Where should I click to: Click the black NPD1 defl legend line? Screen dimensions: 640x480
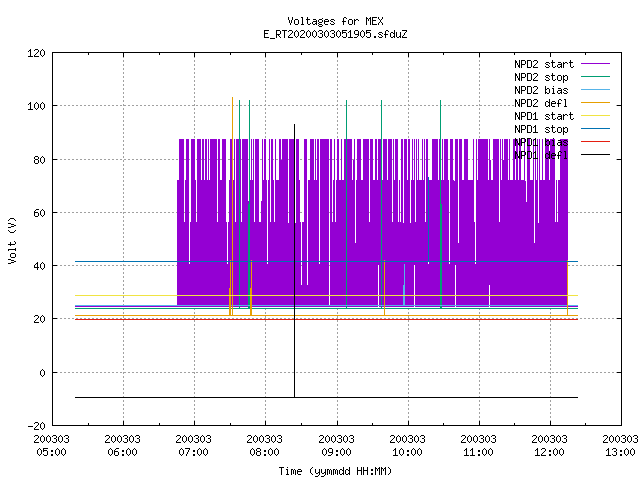tap(595, 155)
